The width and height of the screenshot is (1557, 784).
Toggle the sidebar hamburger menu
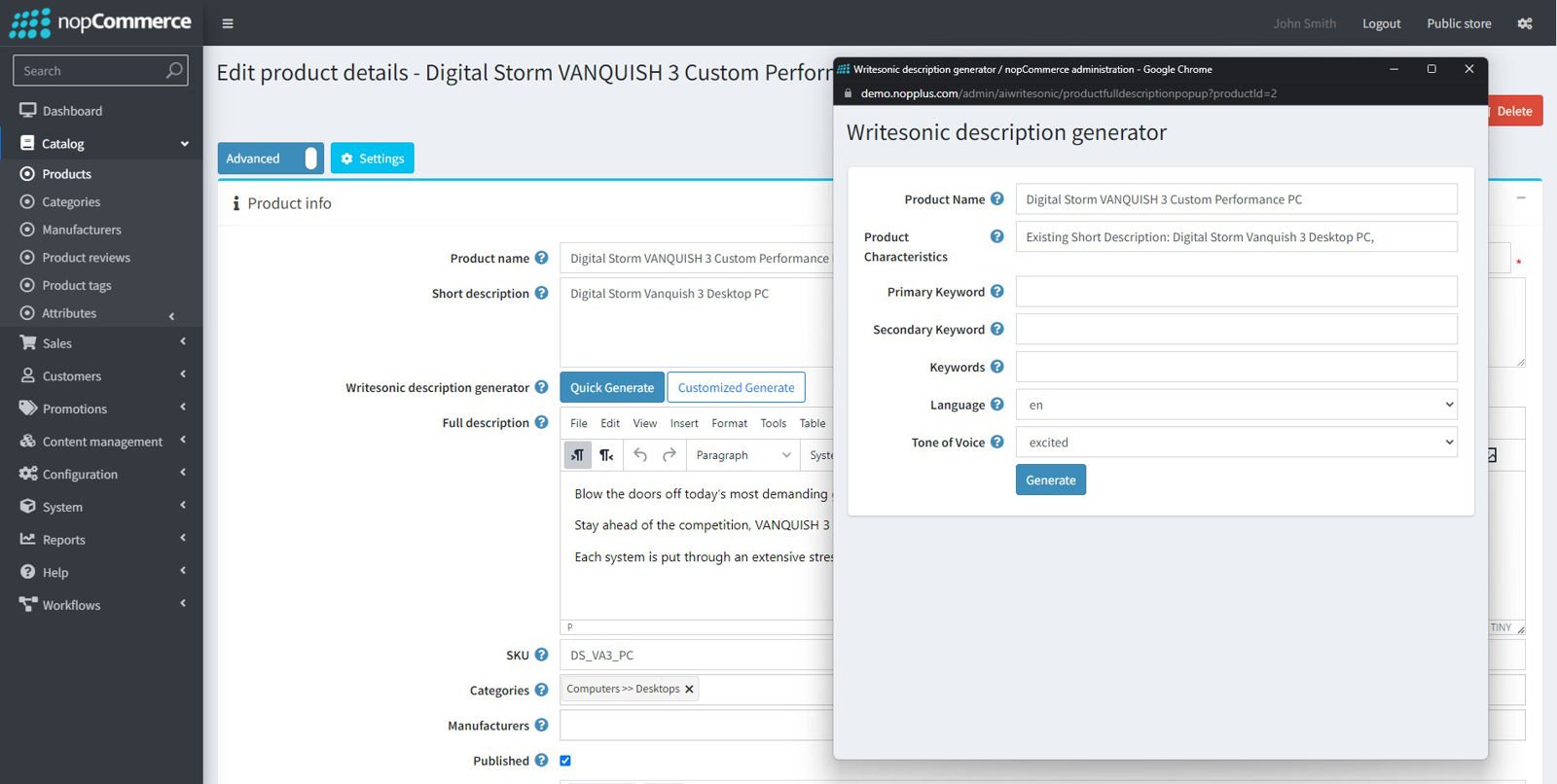pos(228,23)
